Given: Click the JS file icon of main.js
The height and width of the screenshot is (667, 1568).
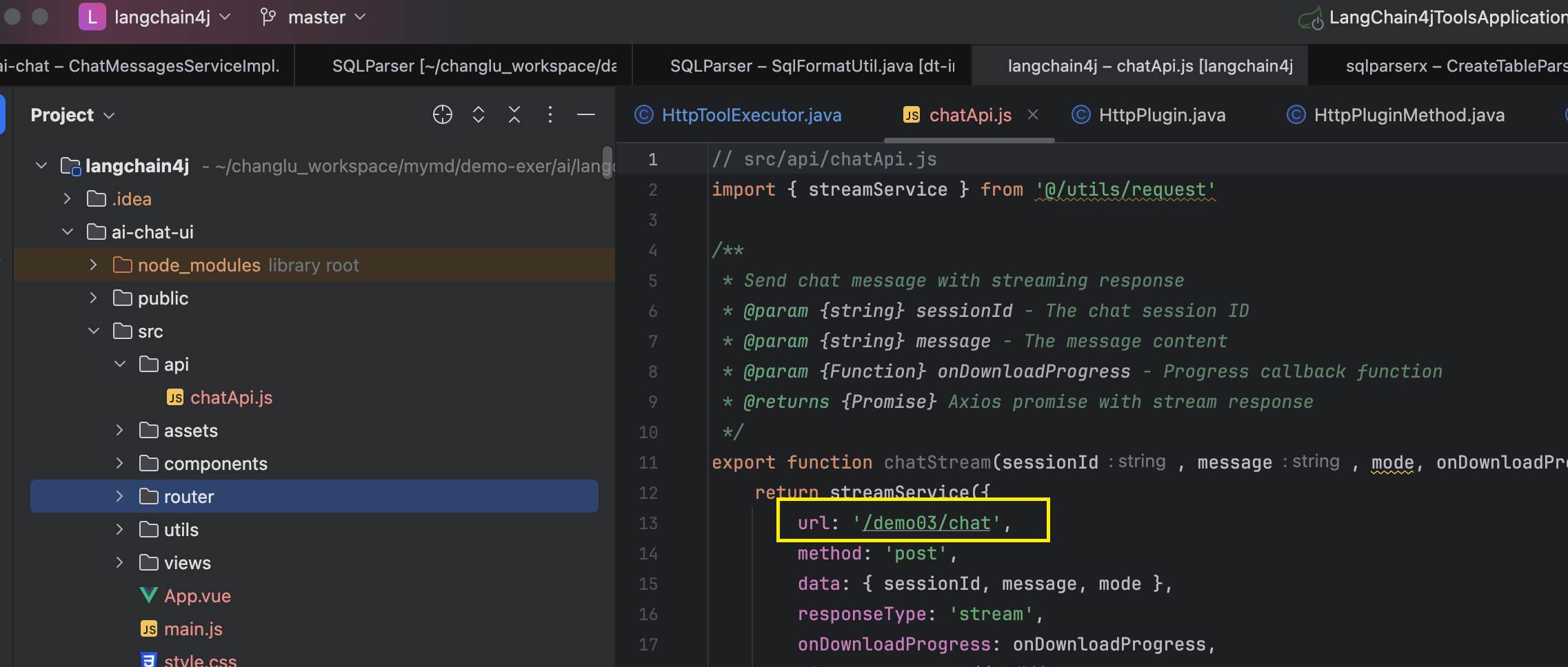Looking at the screenshot, I should tap(149, 629).
